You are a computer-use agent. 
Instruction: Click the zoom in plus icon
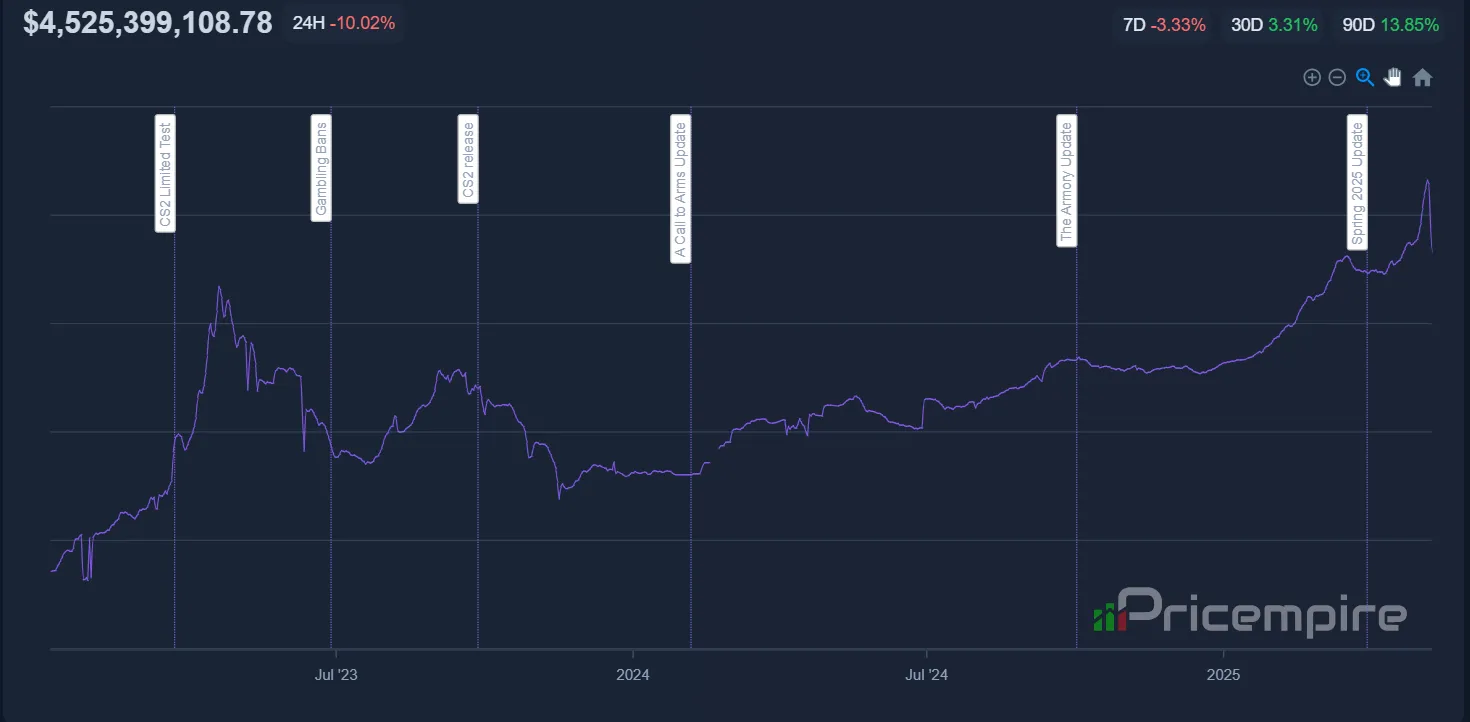1312,77
